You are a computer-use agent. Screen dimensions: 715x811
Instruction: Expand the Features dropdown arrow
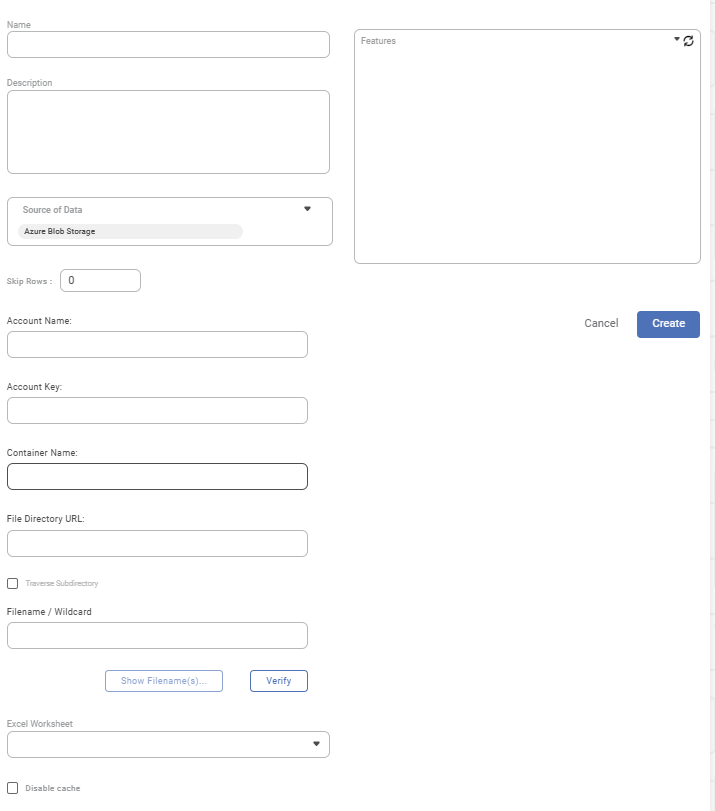pos(677,40)
